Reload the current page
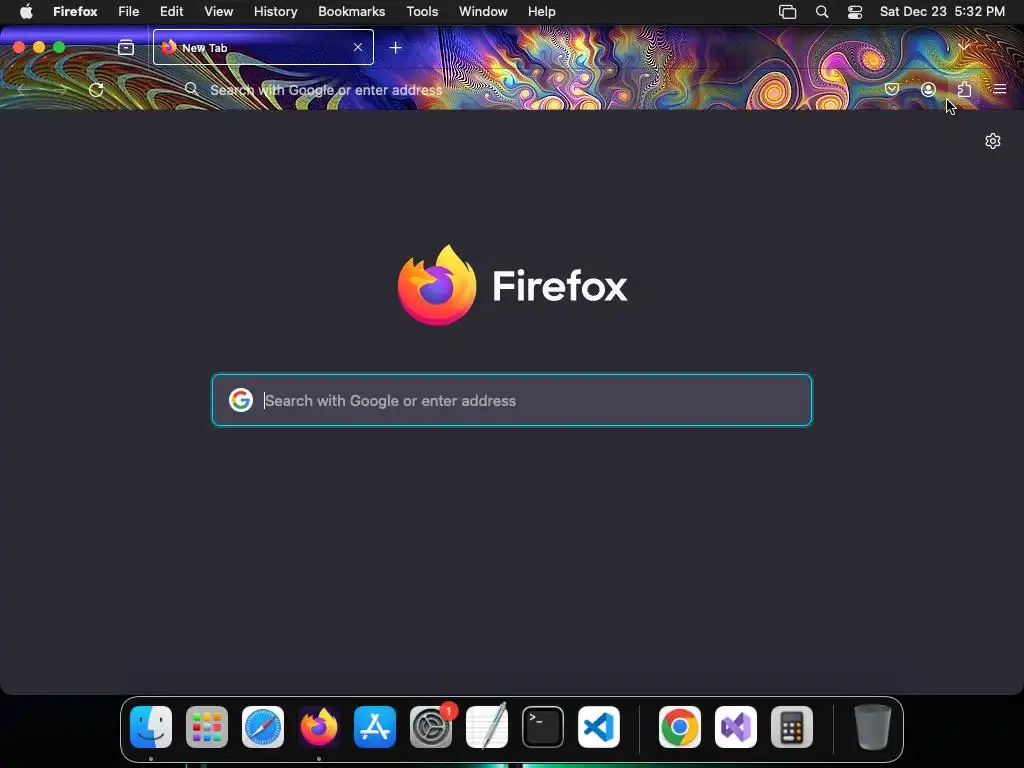This screenshot has width=1024, height=768. [x=96, y=89]
